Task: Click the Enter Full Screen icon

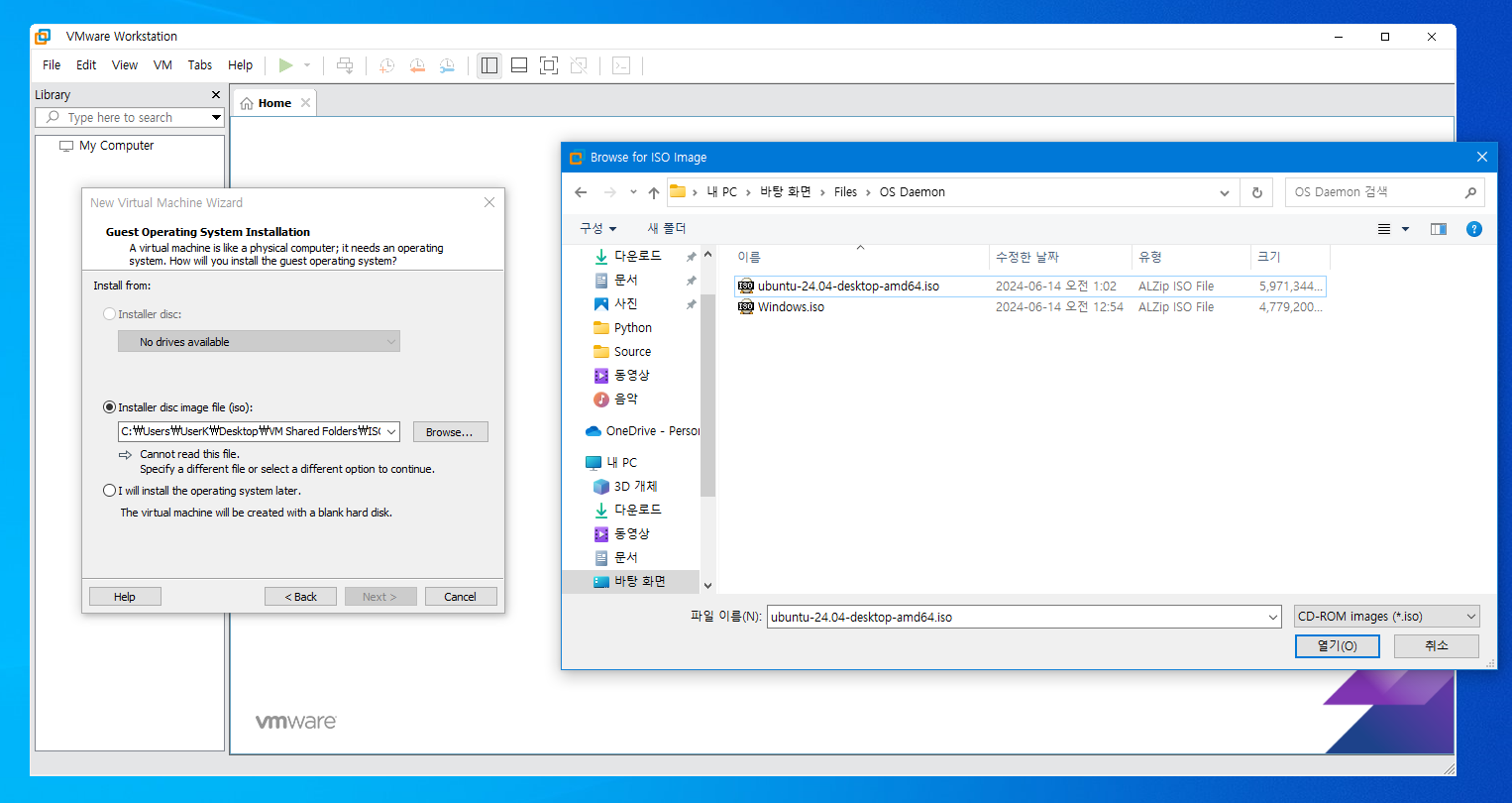Action: pos(549,65)
